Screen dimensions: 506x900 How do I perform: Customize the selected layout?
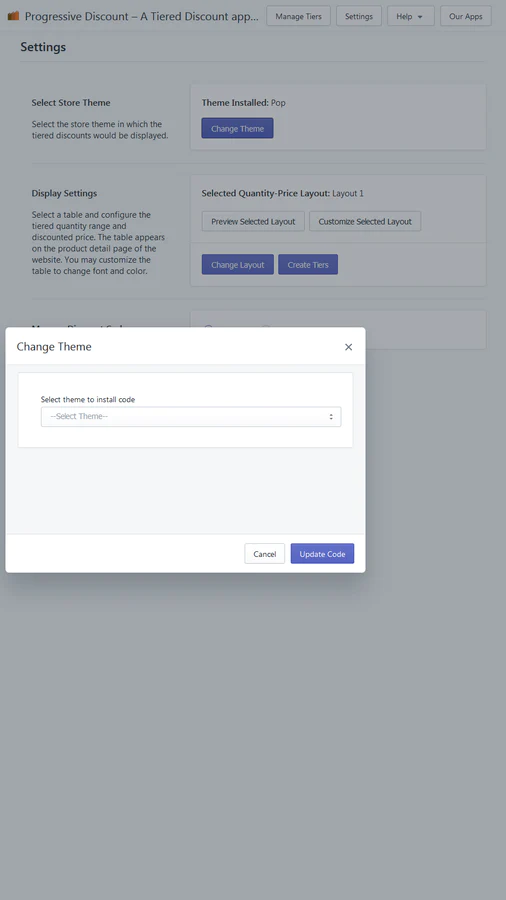365,221
